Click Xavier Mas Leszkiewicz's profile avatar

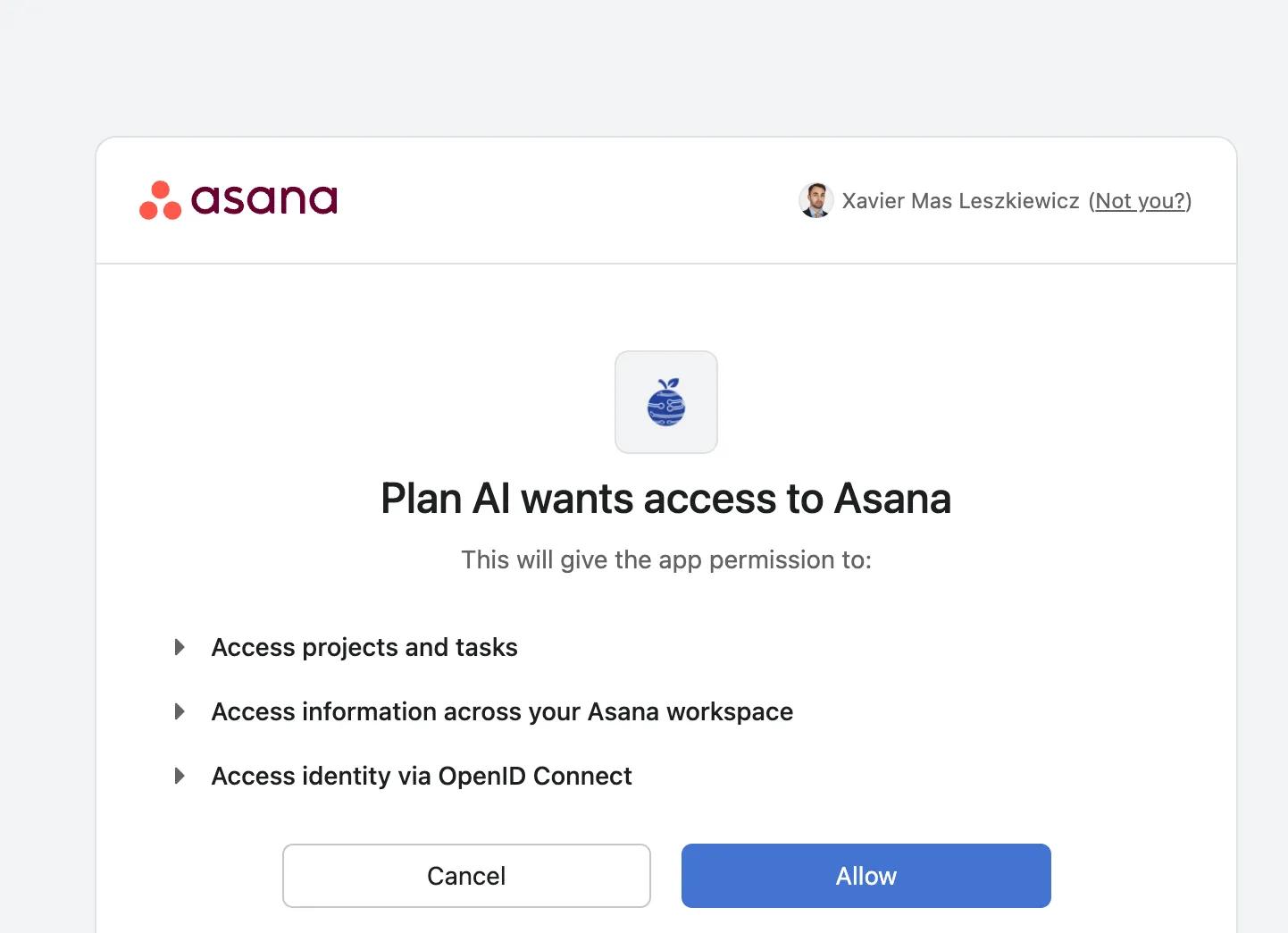pos(815,200)
